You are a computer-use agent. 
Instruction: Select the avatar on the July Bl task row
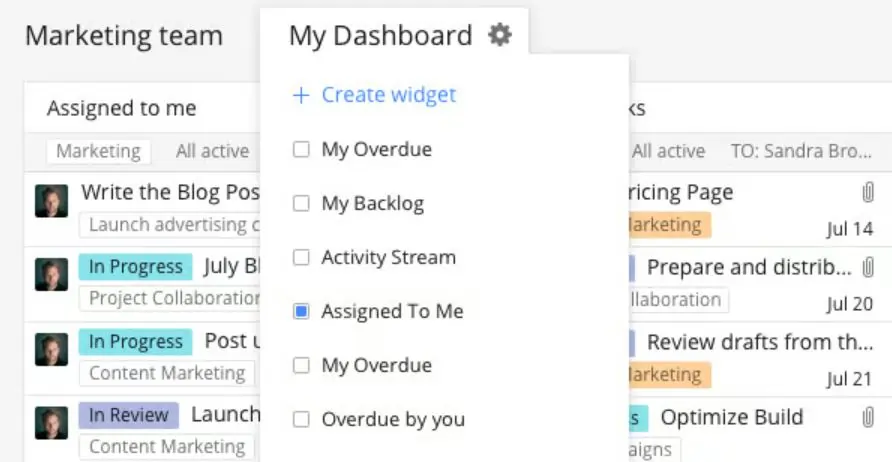[51, 274]
